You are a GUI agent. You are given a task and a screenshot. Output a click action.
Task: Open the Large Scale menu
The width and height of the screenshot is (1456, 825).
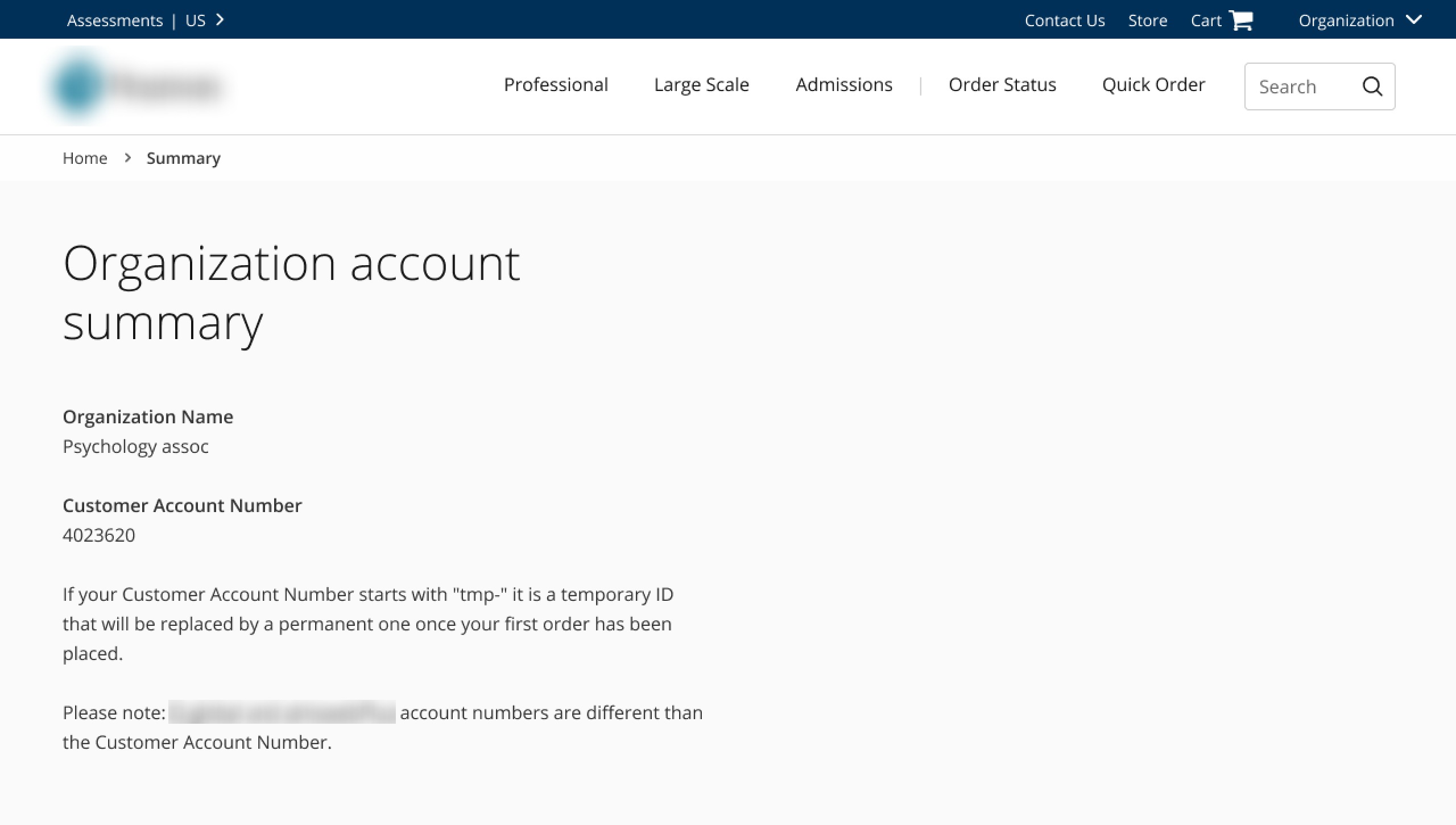coord(701,85)
